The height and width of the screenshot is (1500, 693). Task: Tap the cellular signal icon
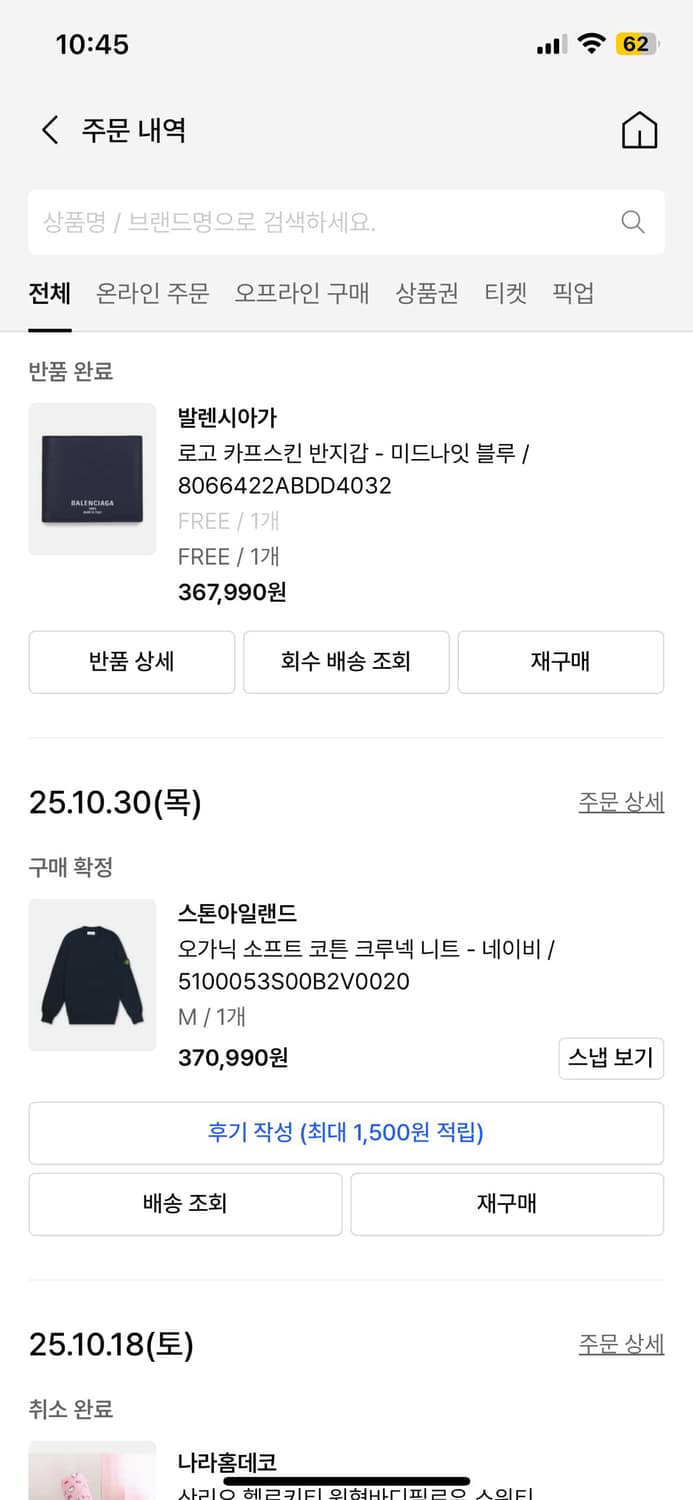[551, 43]
